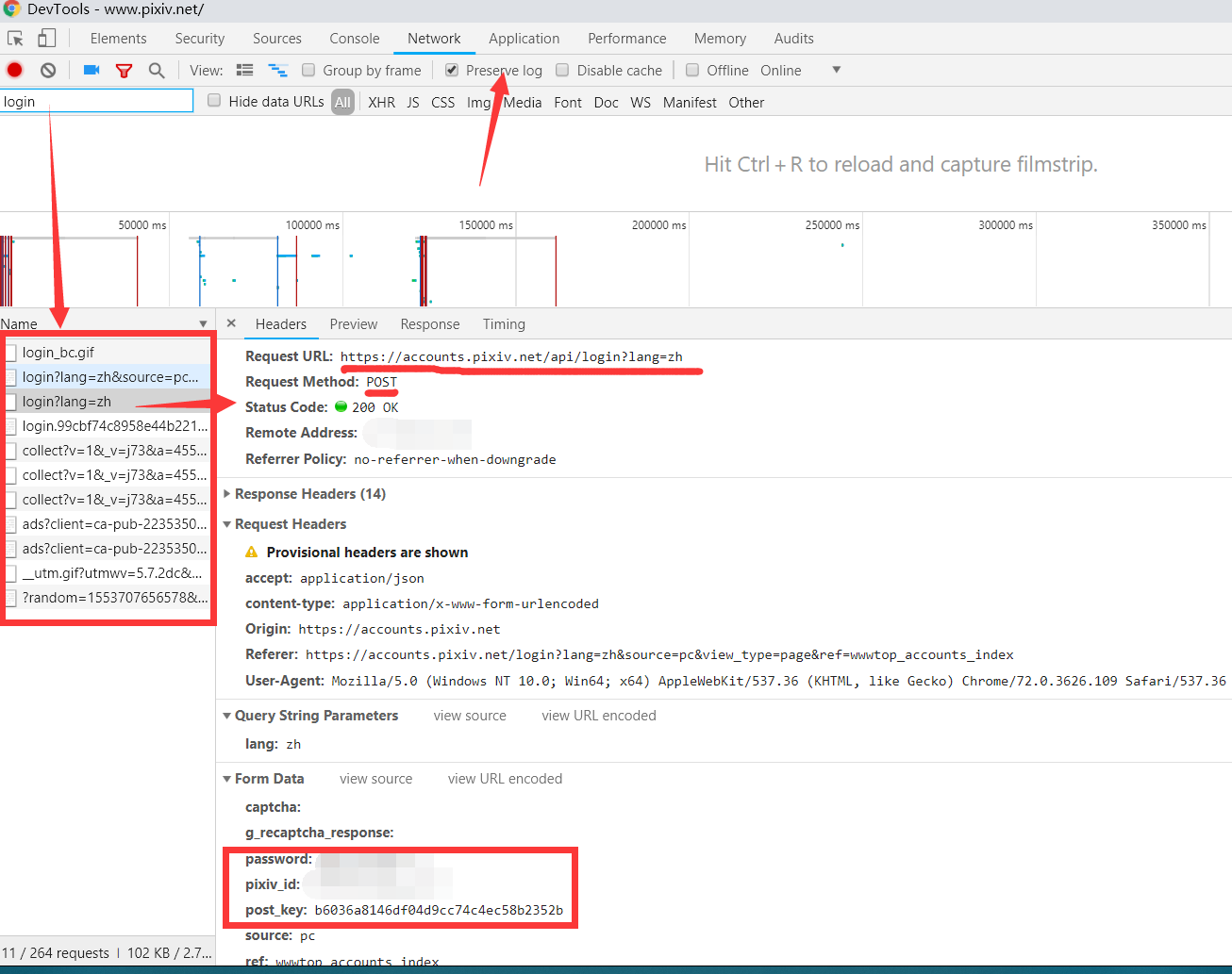Click view URL encoded for Query String
The height and width of the screenshot is (974, 1232).
pos(599,716)
